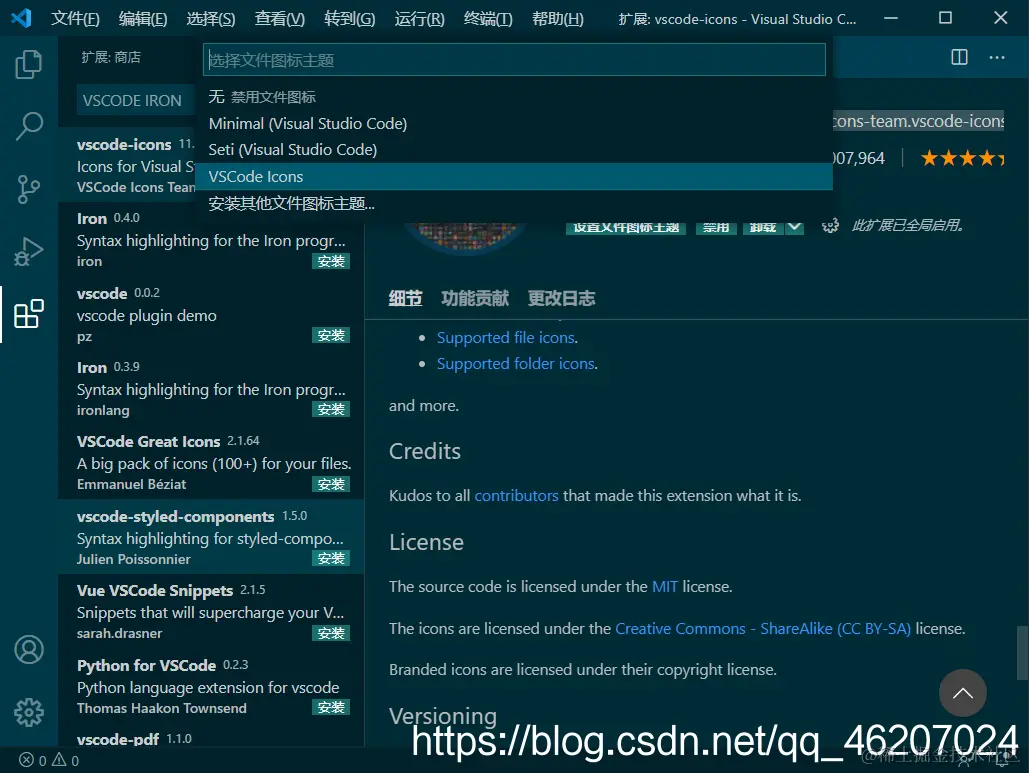Click the star rating of vscode-icons

click(962, 158)
